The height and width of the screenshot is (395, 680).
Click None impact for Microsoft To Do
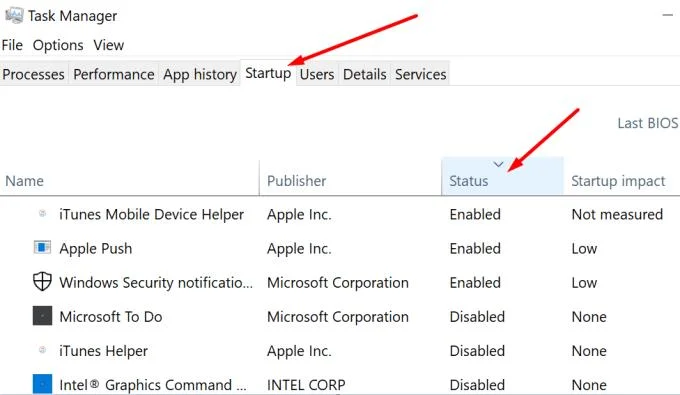pyautogui.click(x=589, y=317)
